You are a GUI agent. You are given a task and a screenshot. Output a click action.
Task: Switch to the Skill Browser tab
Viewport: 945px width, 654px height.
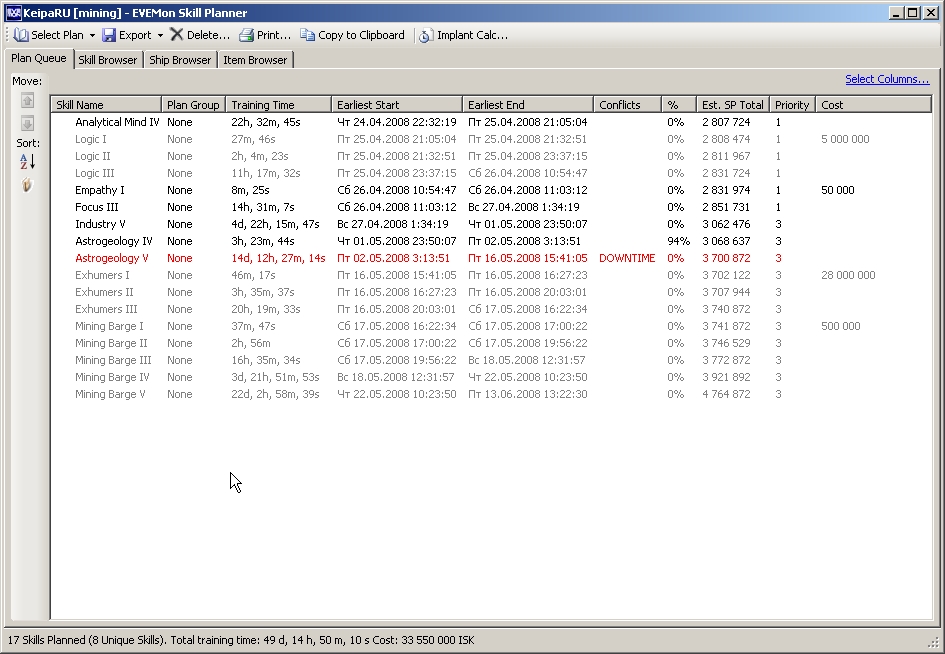click(x=108, y=60)
